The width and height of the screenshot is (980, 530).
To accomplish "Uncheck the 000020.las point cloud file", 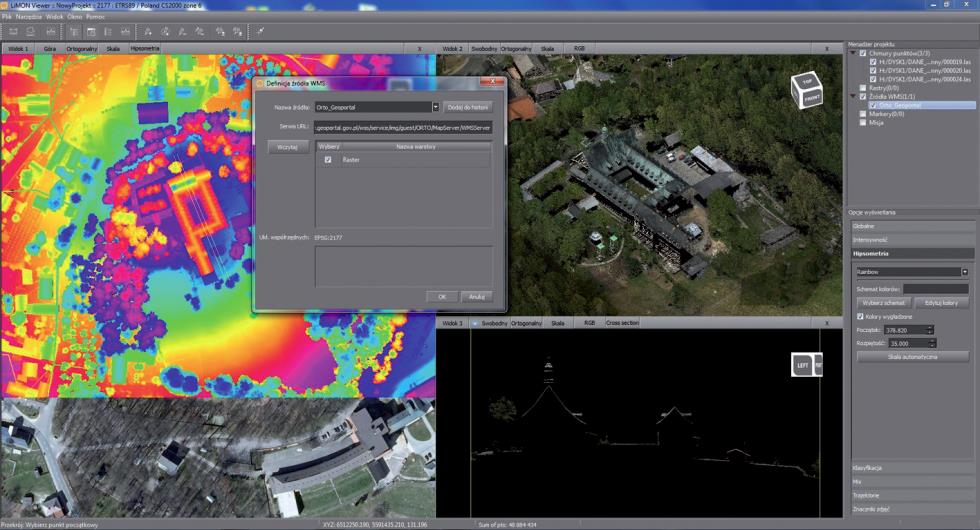I will (873, 71).
